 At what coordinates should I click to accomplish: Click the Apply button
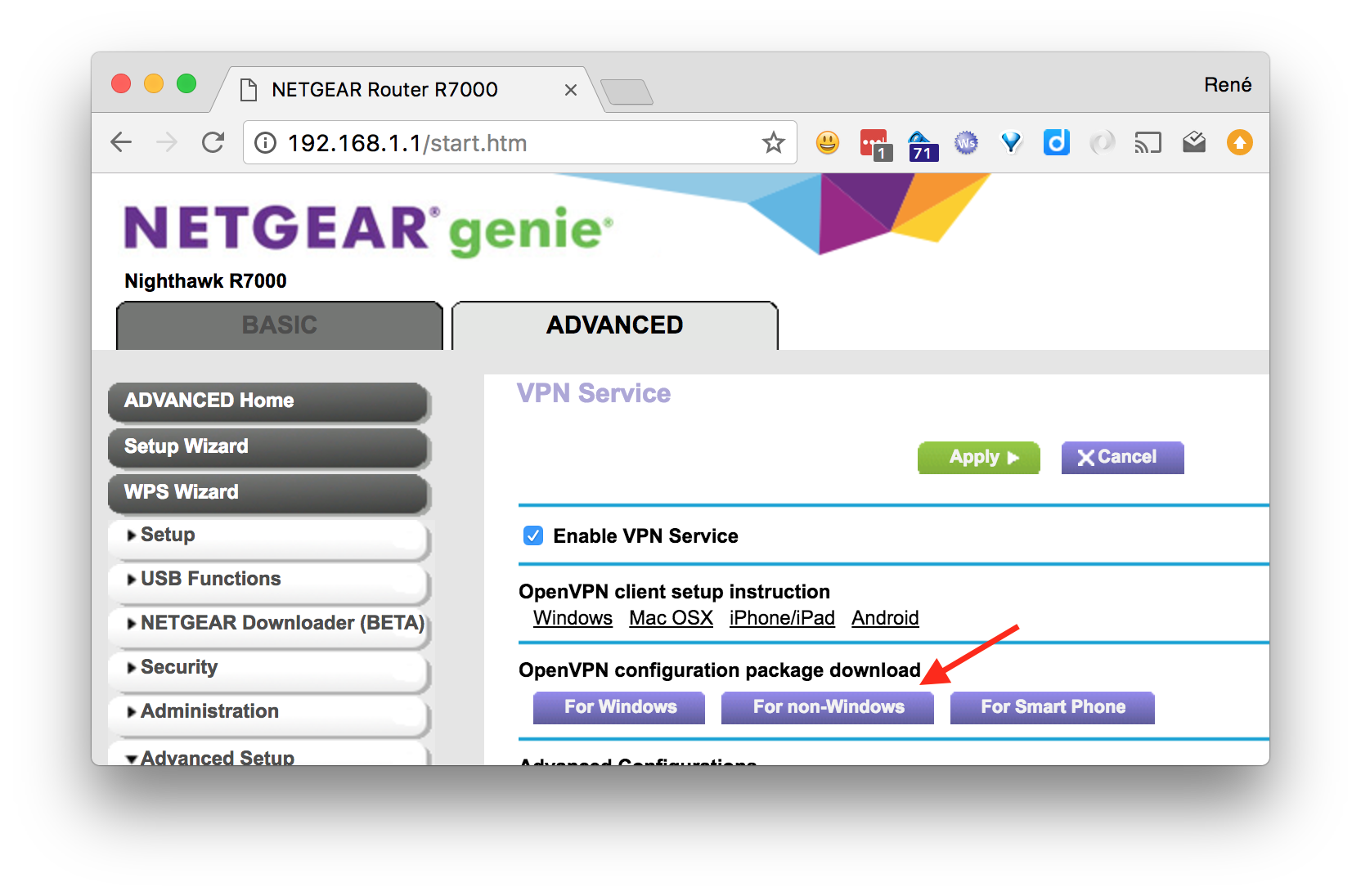(979, 458)
